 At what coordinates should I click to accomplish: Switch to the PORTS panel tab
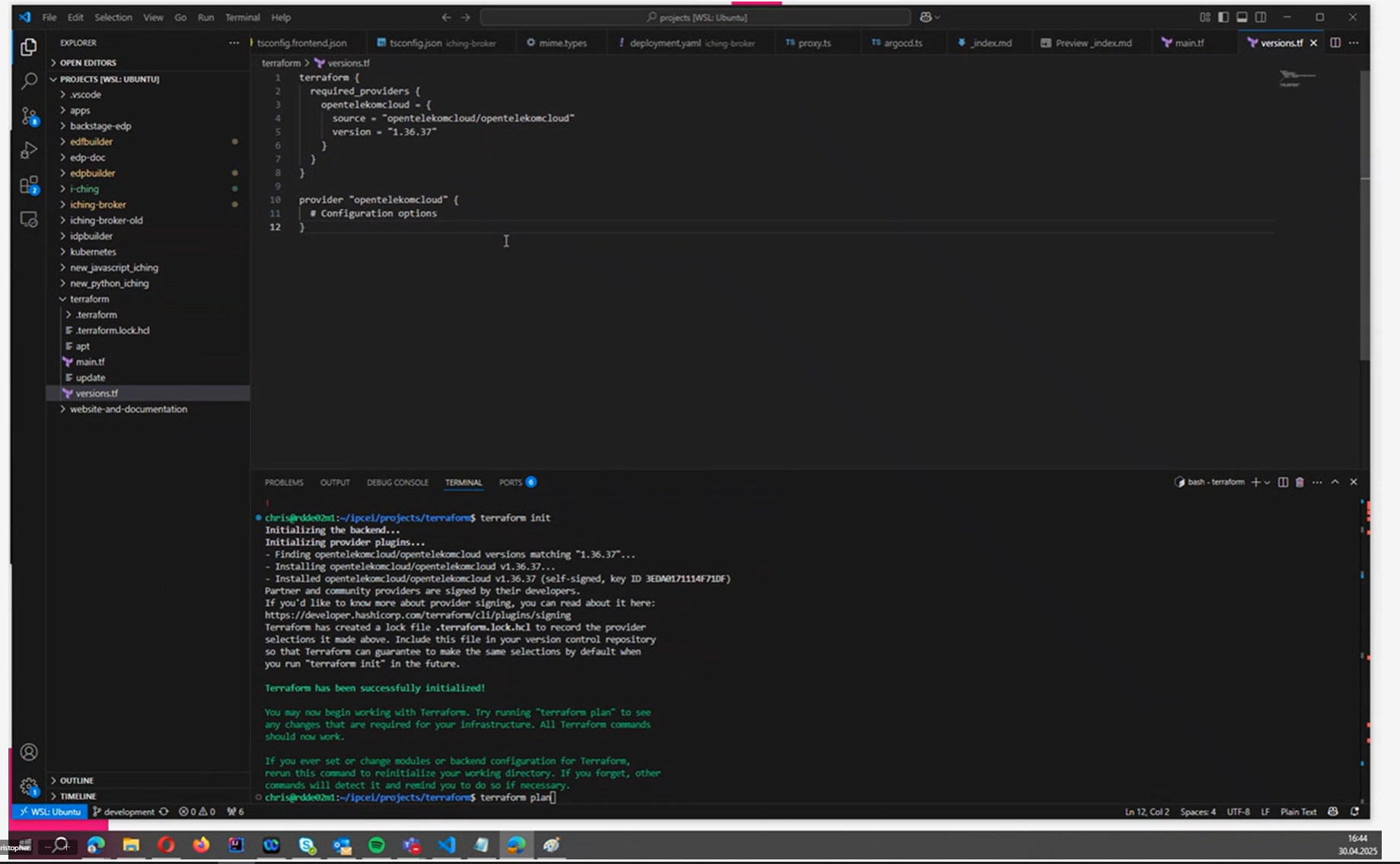[517, 482]
